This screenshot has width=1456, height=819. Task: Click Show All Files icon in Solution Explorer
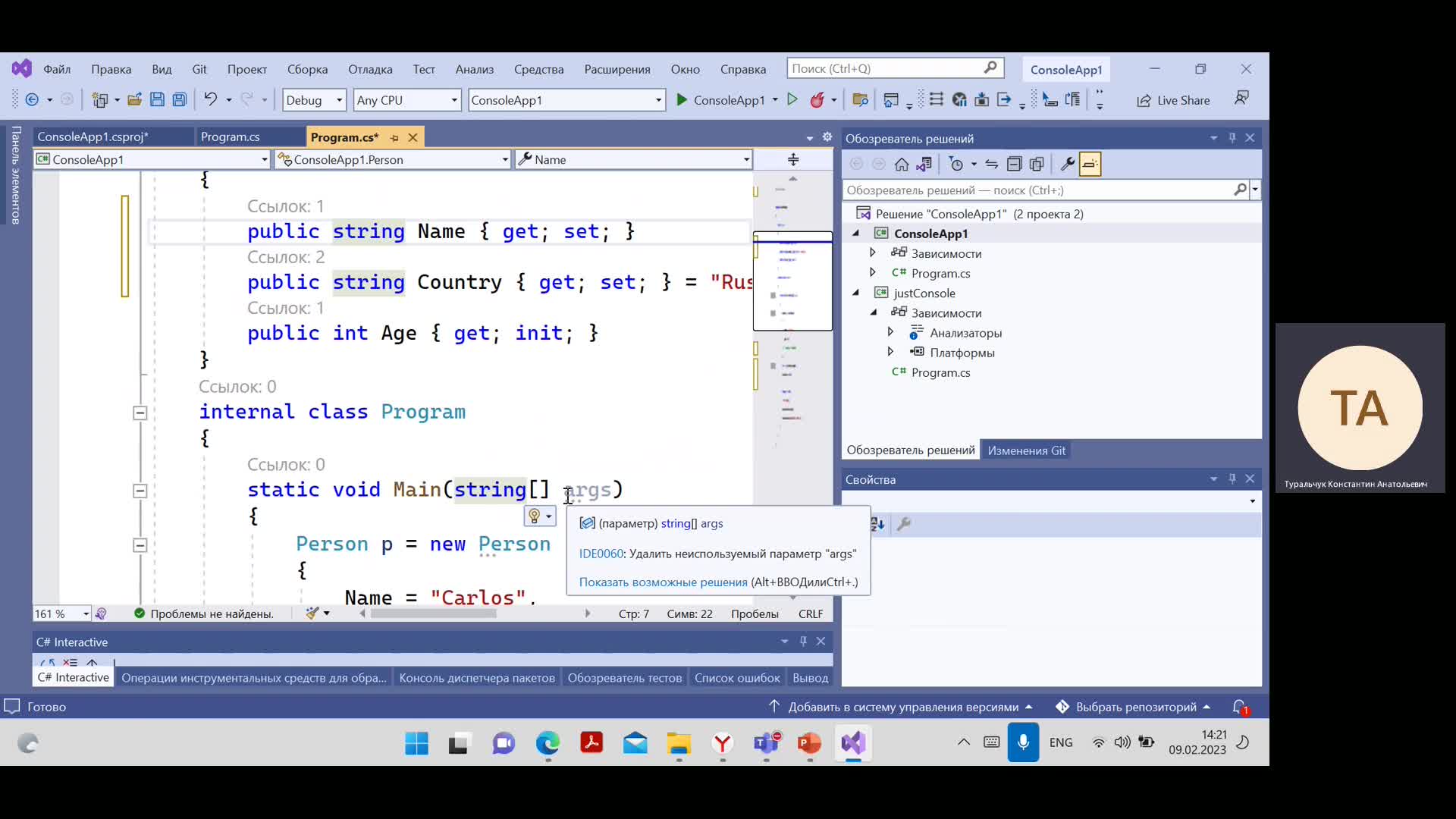point(1037,164)
